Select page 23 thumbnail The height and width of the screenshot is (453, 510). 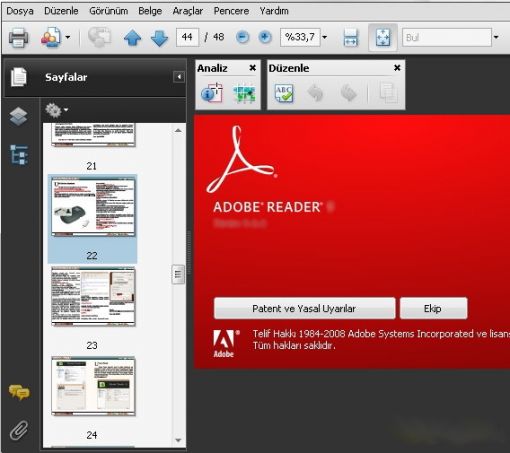click(x=93, y=297)
